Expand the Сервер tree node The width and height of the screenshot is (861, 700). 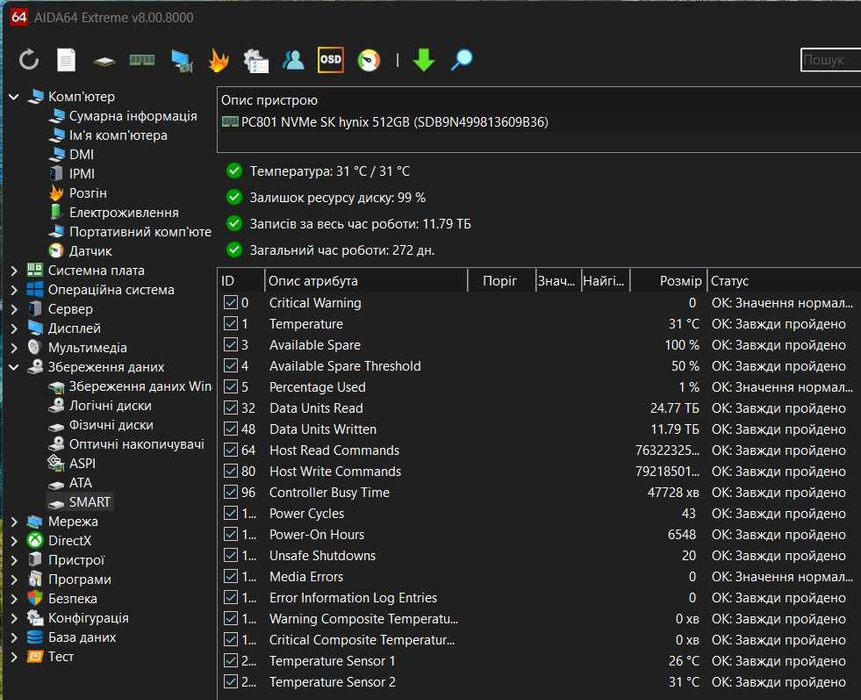pyautogui.click(x=14, y=309)
